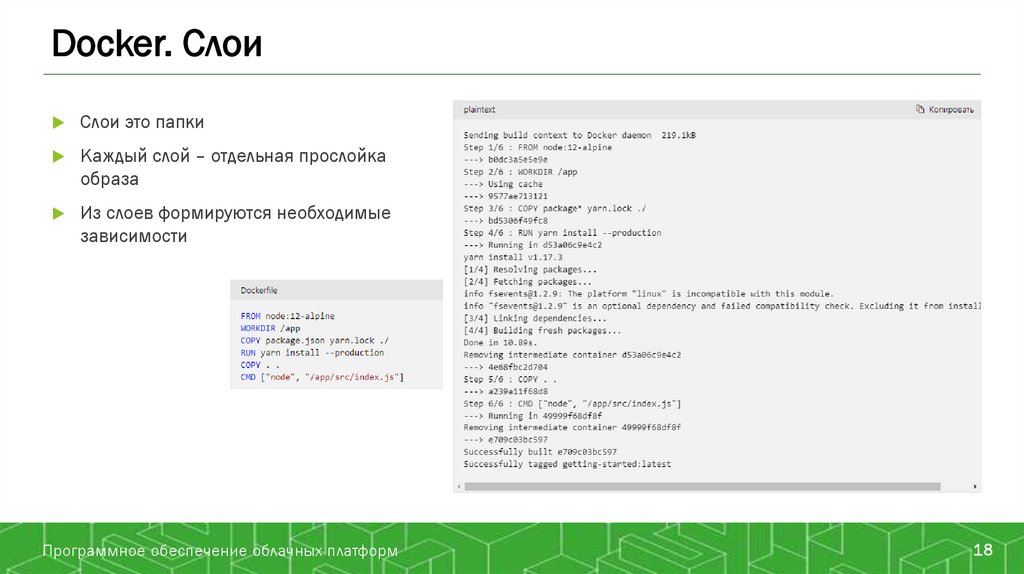The height and width of the screenshot is (574, 1024).
Task: Click the copy icon beside Копировать
Action: pos(920,109)
